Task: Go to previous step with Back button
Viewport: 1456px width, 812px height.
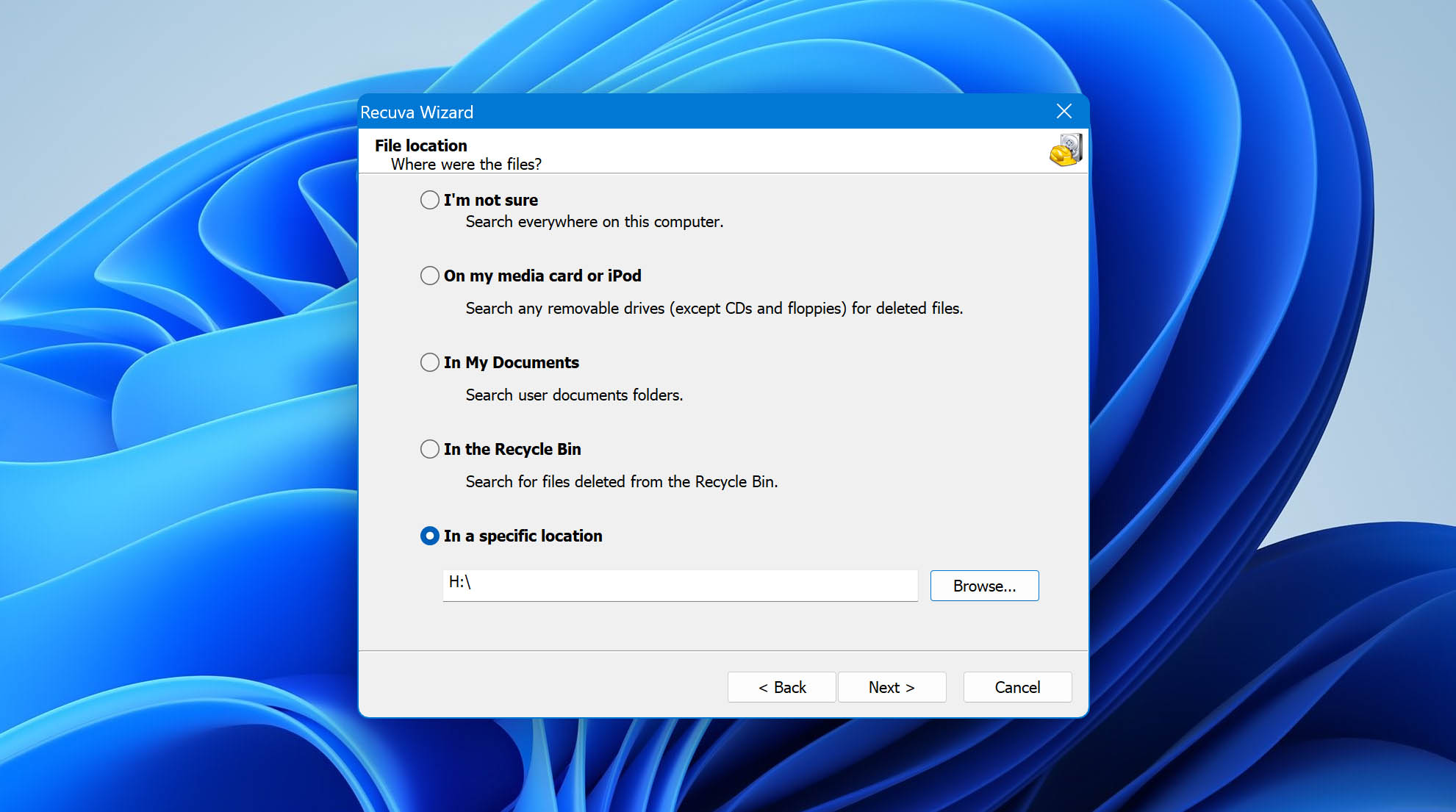Action: click(781, 687)
